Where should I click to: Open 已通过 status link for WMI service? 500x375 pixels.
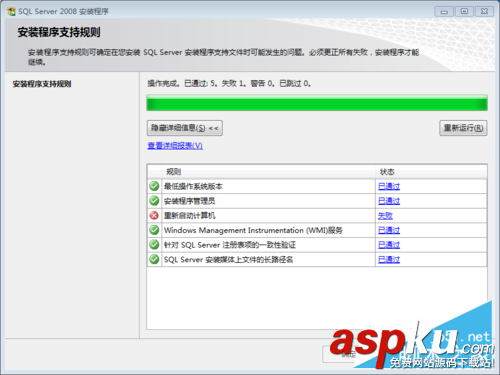click(x=389, y=230)
